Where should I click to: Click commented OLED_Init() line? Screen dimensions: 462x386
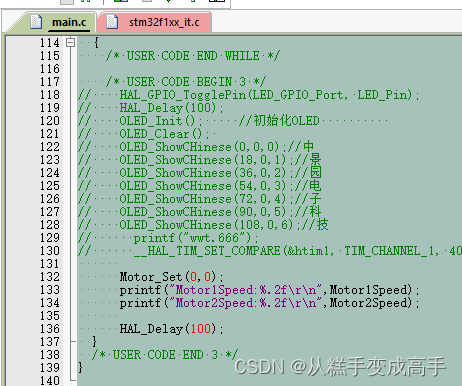point(199,121)
